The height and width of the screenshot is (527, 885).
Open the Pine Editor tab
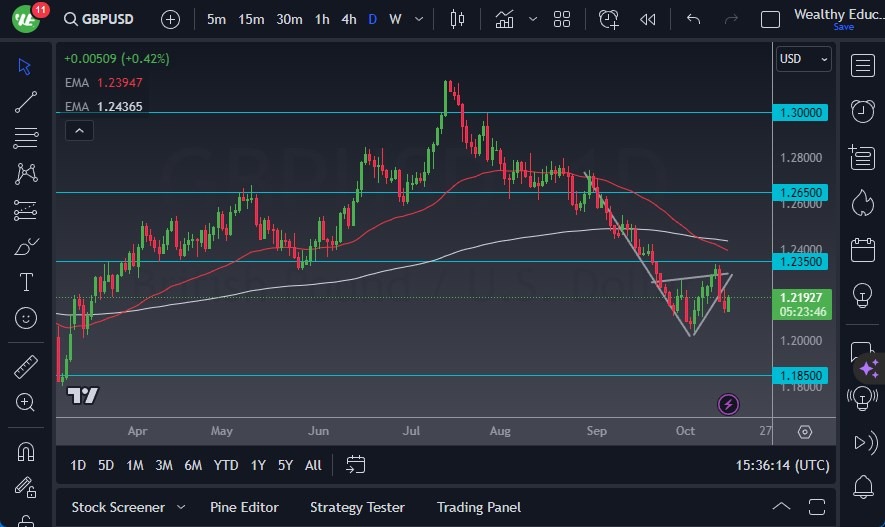coord(244,507)
